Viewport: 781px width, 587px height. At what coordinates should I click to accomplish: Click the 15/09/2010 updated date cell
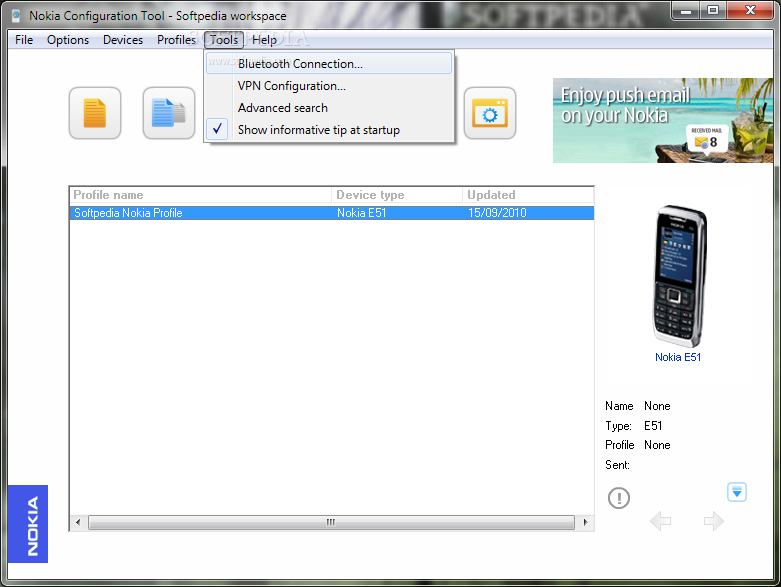pos(497,213)
